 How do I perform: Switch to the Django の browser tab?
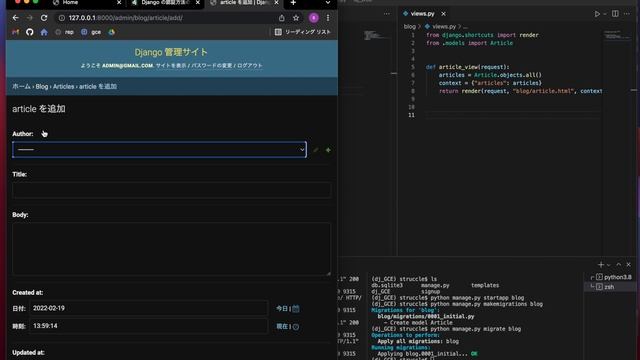click(x=165, y=3)
